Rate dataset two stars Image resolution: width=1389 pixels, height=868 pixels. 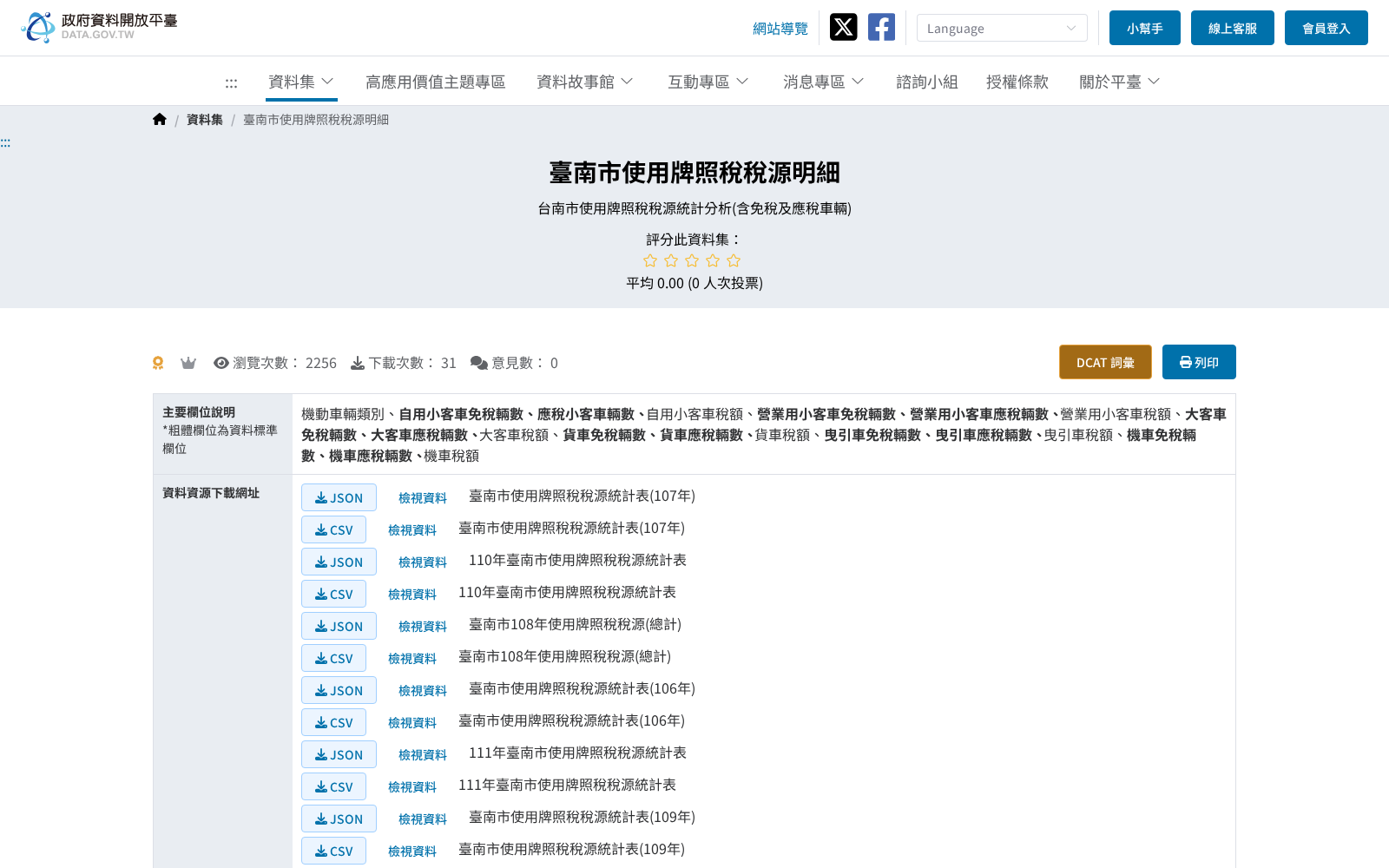point(671,260)
